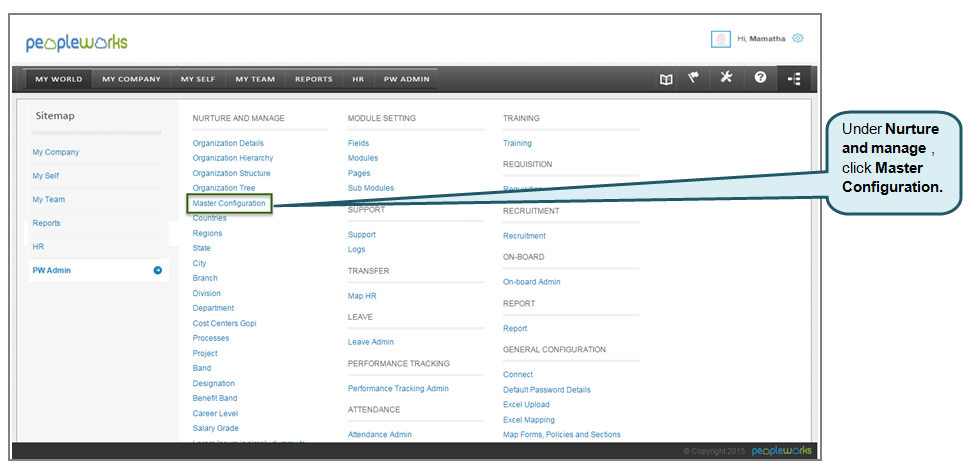Open the City link
The image size is (965, 466).
pos(199,263)
